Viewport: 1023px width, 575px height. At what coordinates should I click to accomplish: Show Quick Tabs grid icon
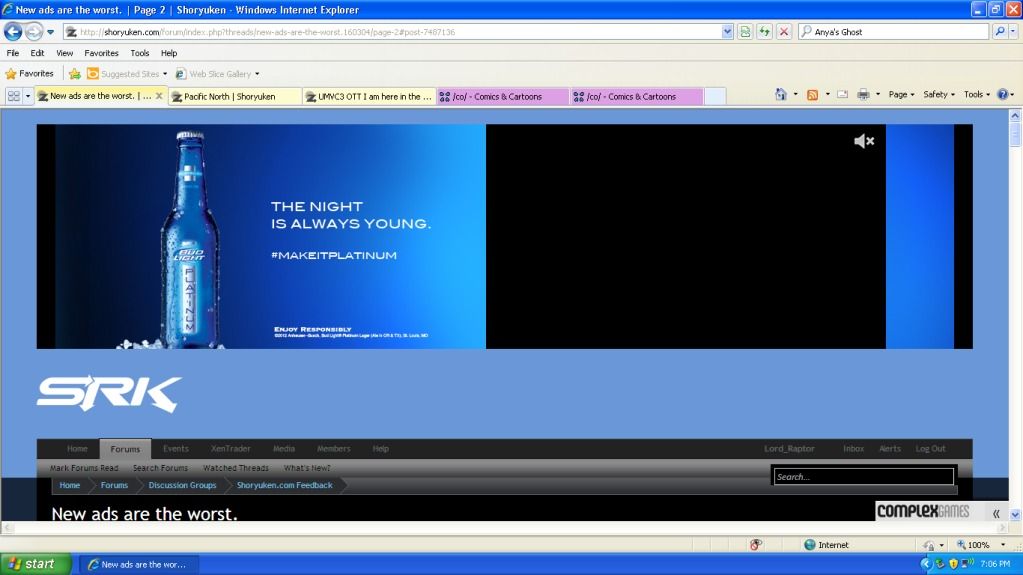tap(14, 96)
